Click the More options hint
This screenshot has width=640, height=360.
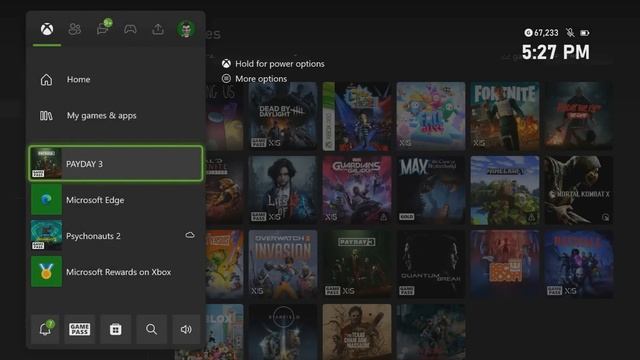click(254, 78)
